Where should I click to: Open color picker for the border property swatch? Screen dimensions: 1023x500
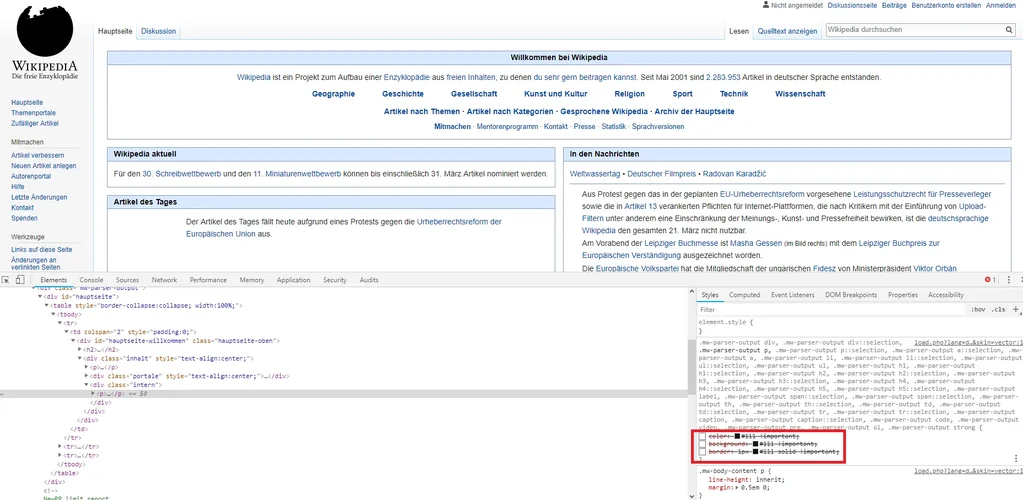coord(756,452)
